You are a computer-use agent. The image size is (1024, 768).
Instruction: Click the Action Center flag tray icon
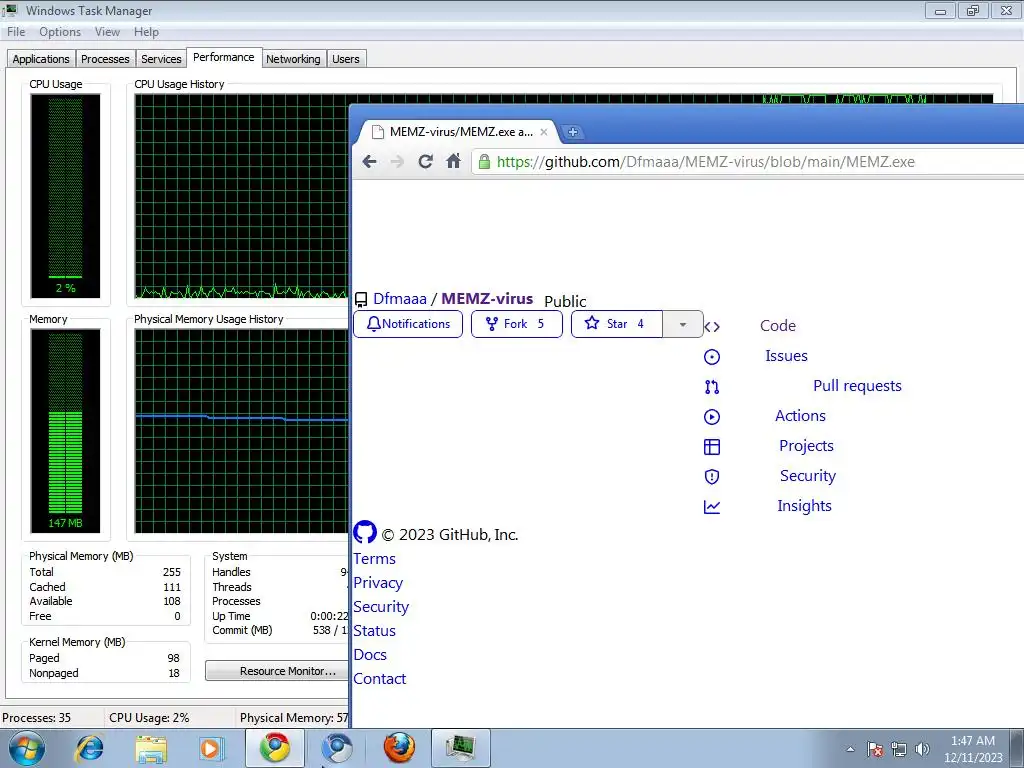click(x=875, y=749)
